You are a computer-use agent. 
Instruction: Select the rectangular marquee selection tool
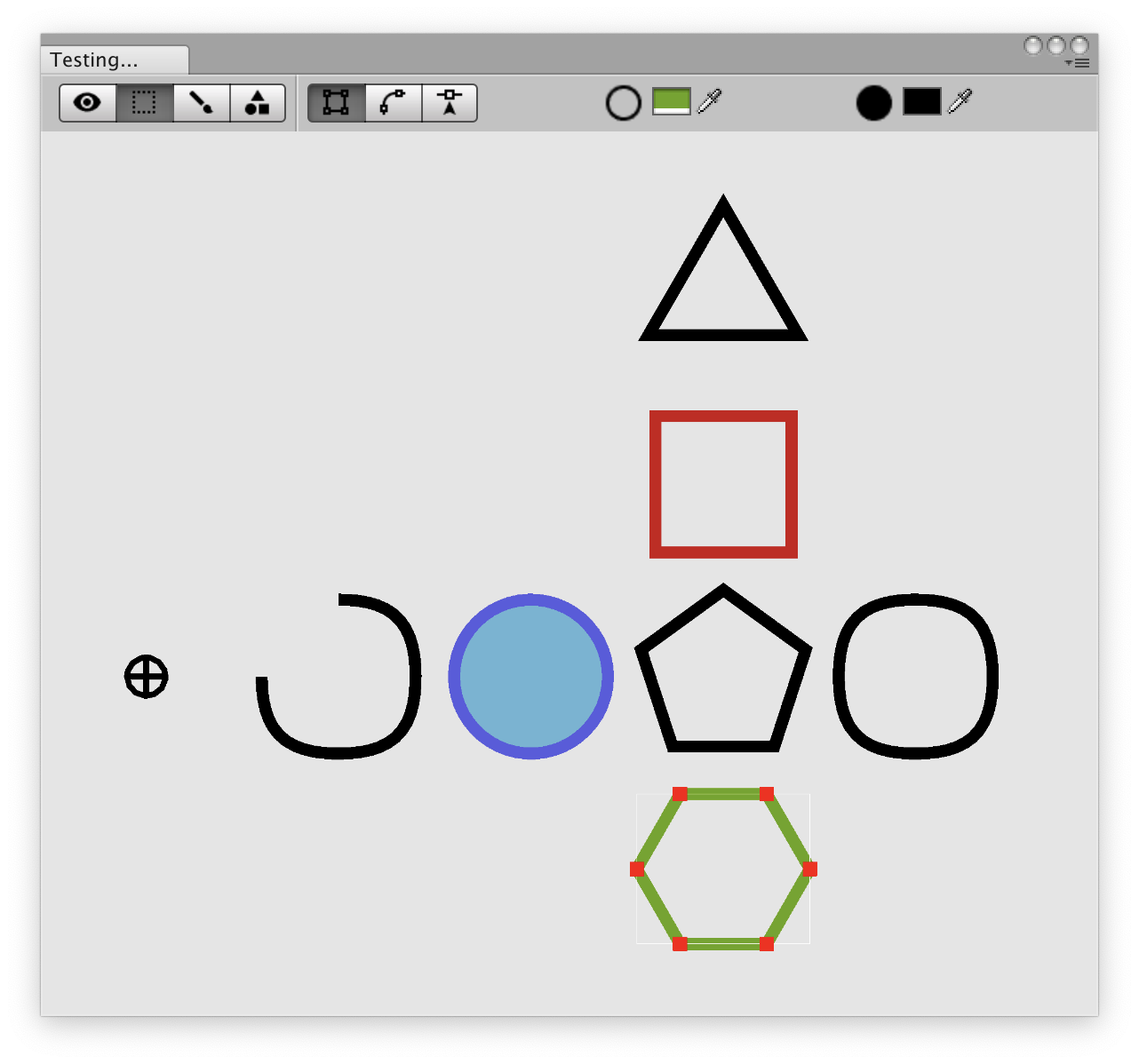(144, 102)
